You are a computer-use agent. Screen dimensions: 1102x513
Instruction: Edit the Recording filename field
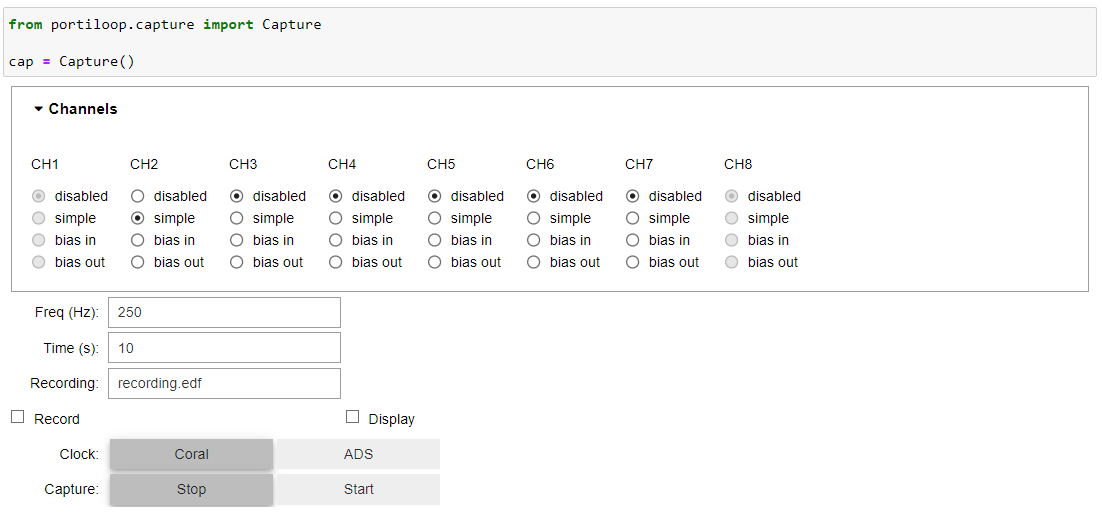(224, 384)
